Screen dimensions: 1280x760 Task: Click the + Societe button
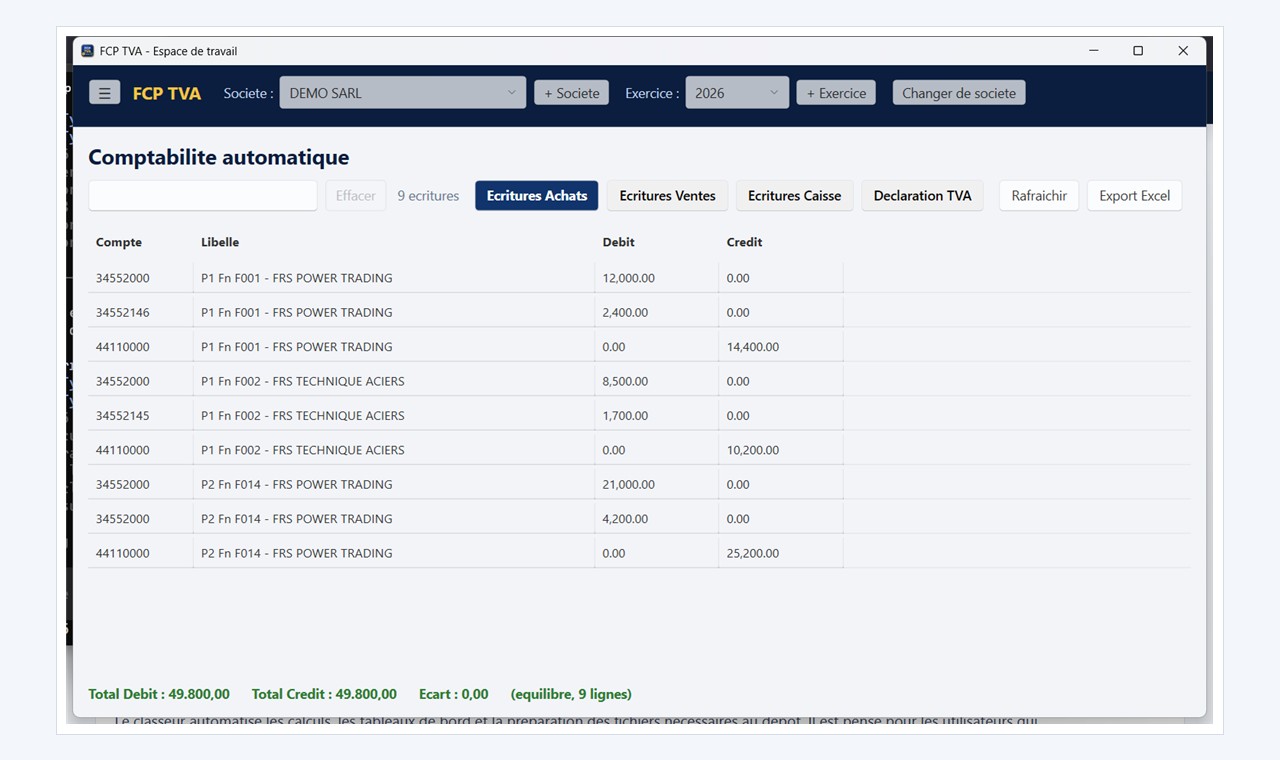point(571,93)
